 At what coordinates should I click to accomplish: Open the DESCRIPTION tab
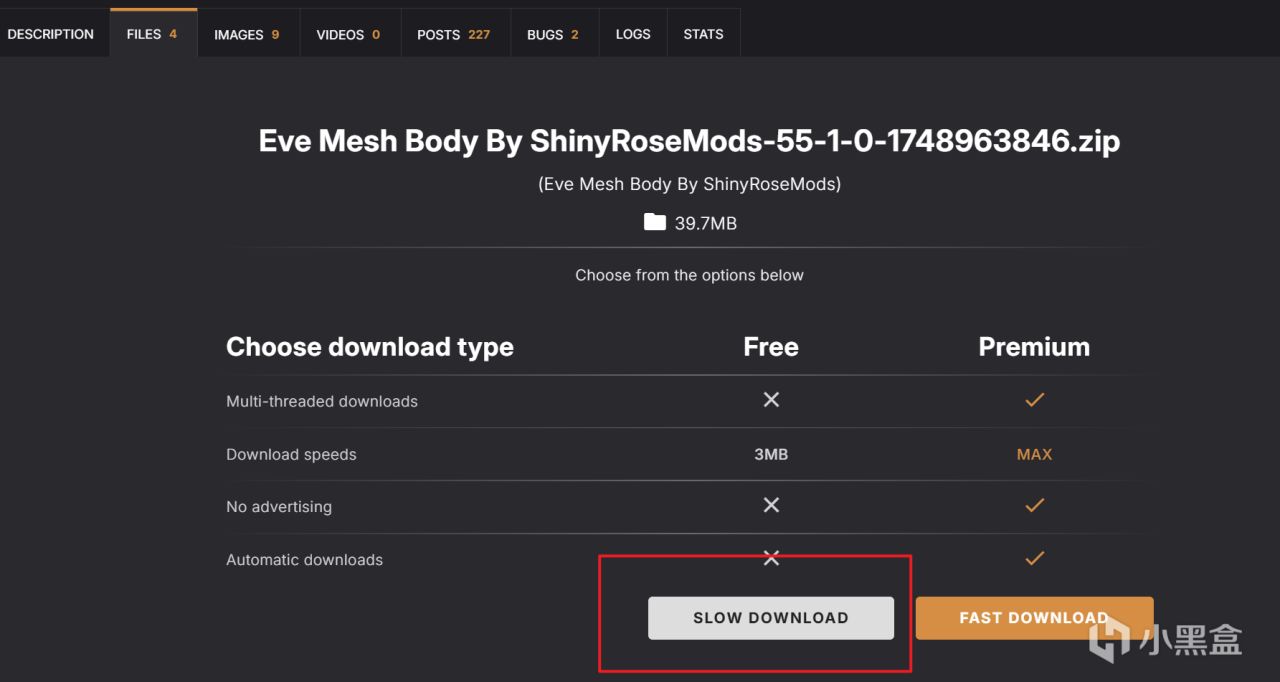(50, 34)
